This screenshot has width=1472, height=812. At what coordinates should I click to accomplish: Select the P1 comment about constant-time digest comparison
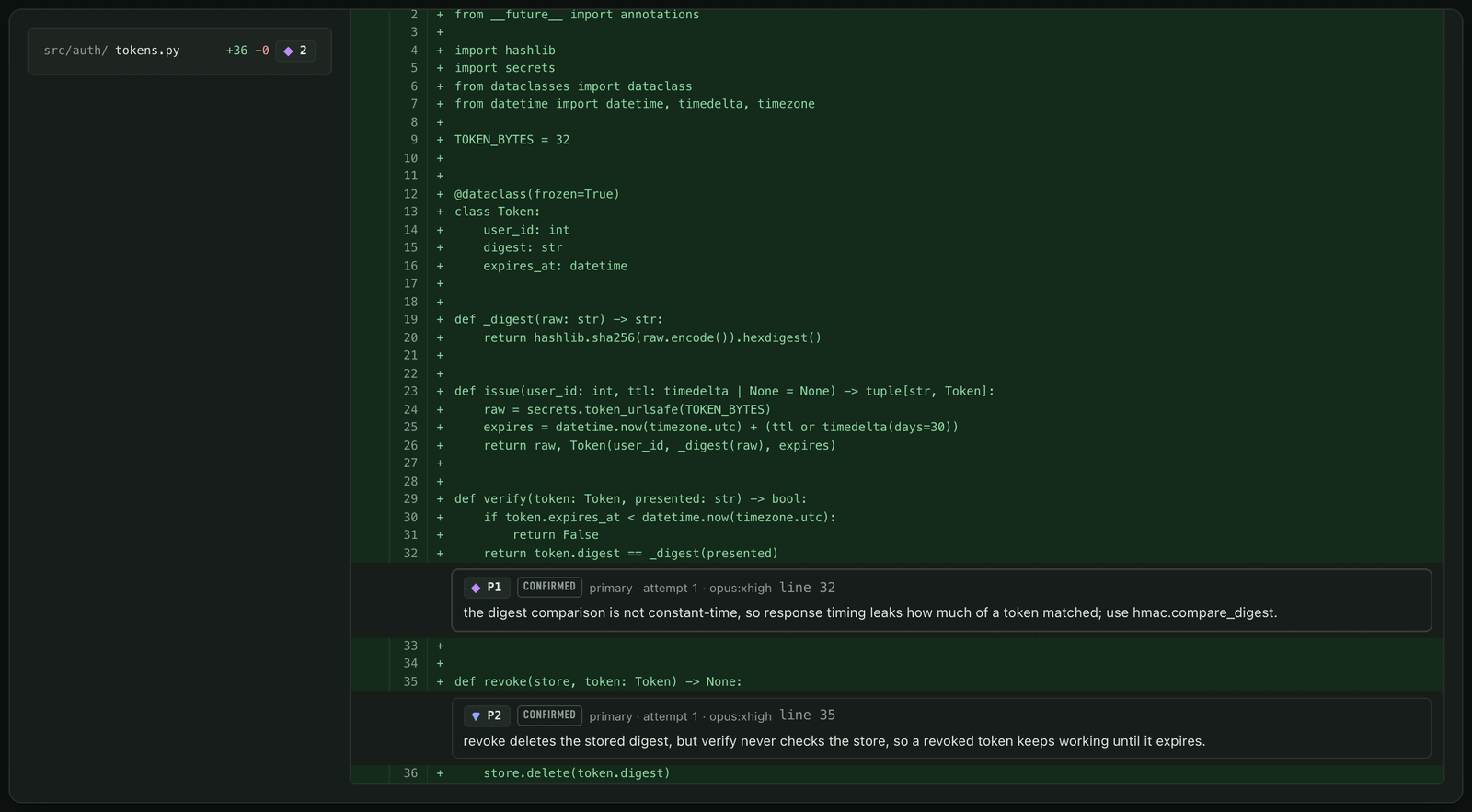point(941,600)
